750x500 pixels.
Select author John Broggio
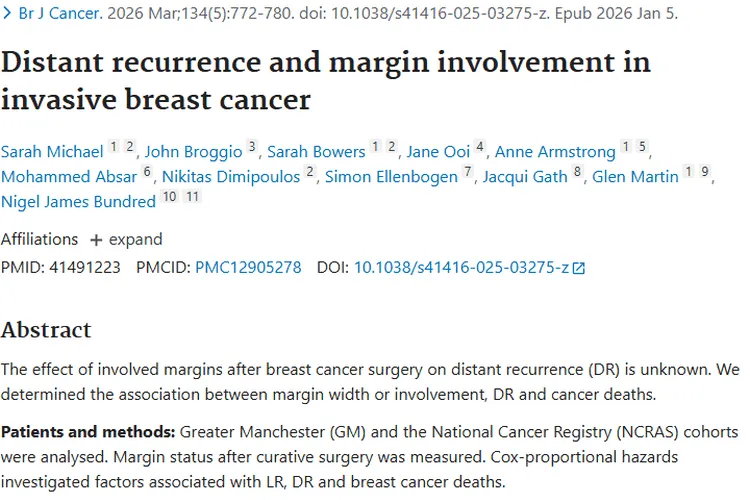tap(193, 152)
